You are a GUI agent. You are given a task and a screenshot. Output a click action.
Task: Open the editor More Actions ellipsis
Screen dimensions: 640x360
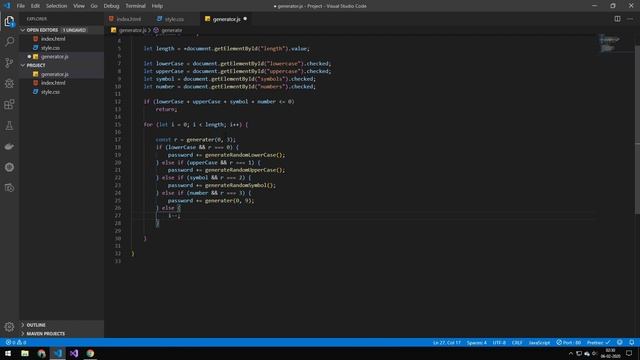pyautogui.click(x=630, y=19)
